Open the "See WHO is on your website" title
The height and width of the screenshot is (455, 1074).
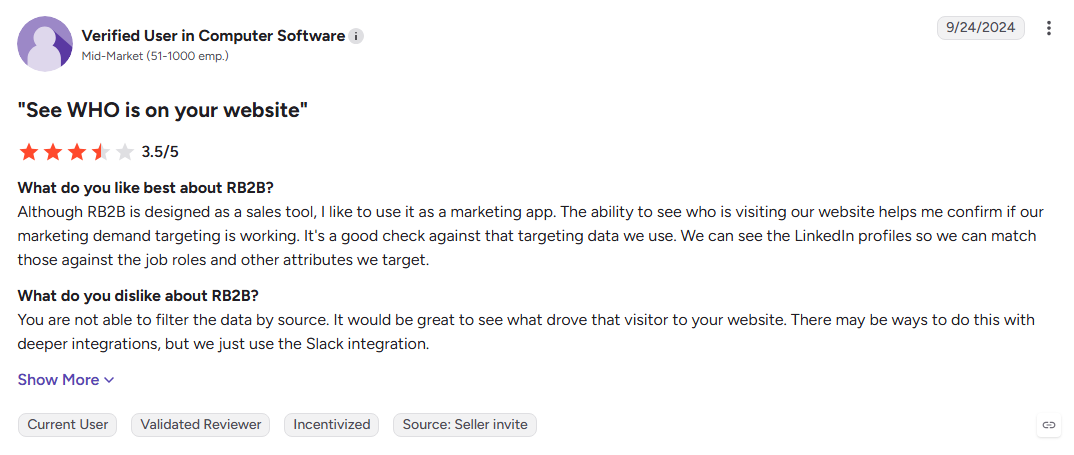click(x=162, y=111)
